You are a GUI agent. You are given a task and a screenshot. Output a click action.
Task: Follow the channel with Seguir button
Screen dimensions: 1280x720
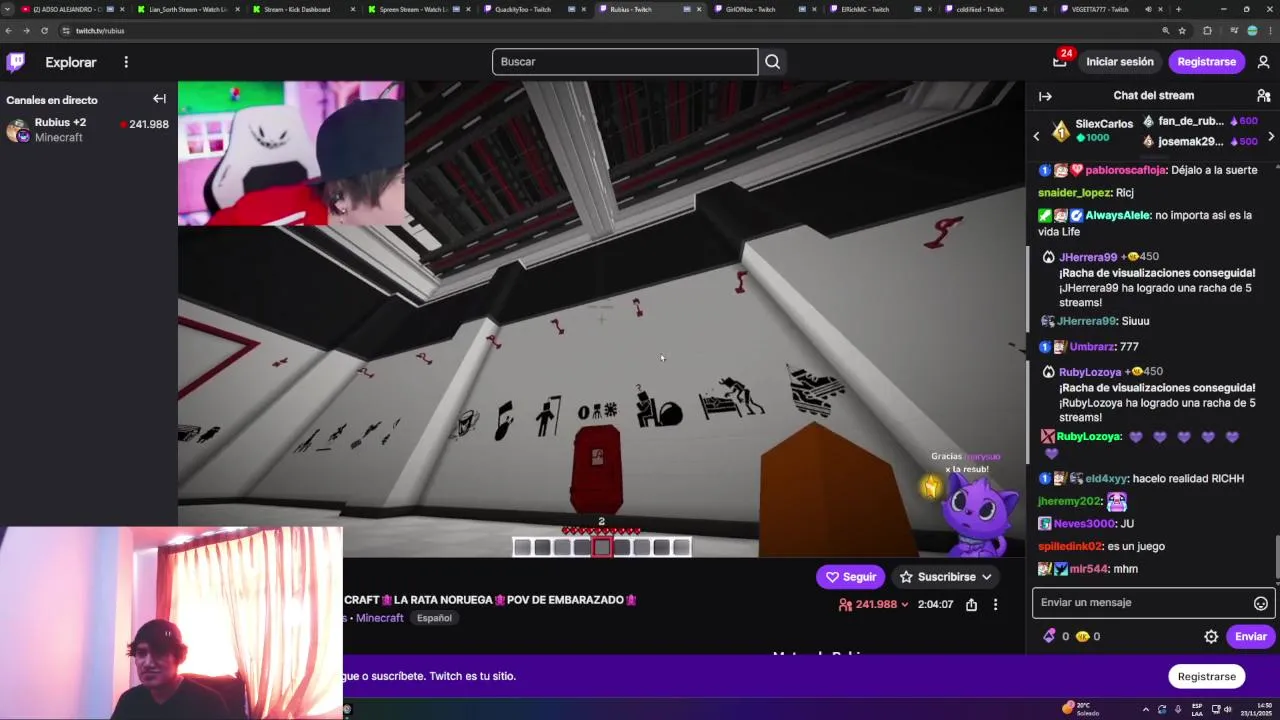point(850,577)
